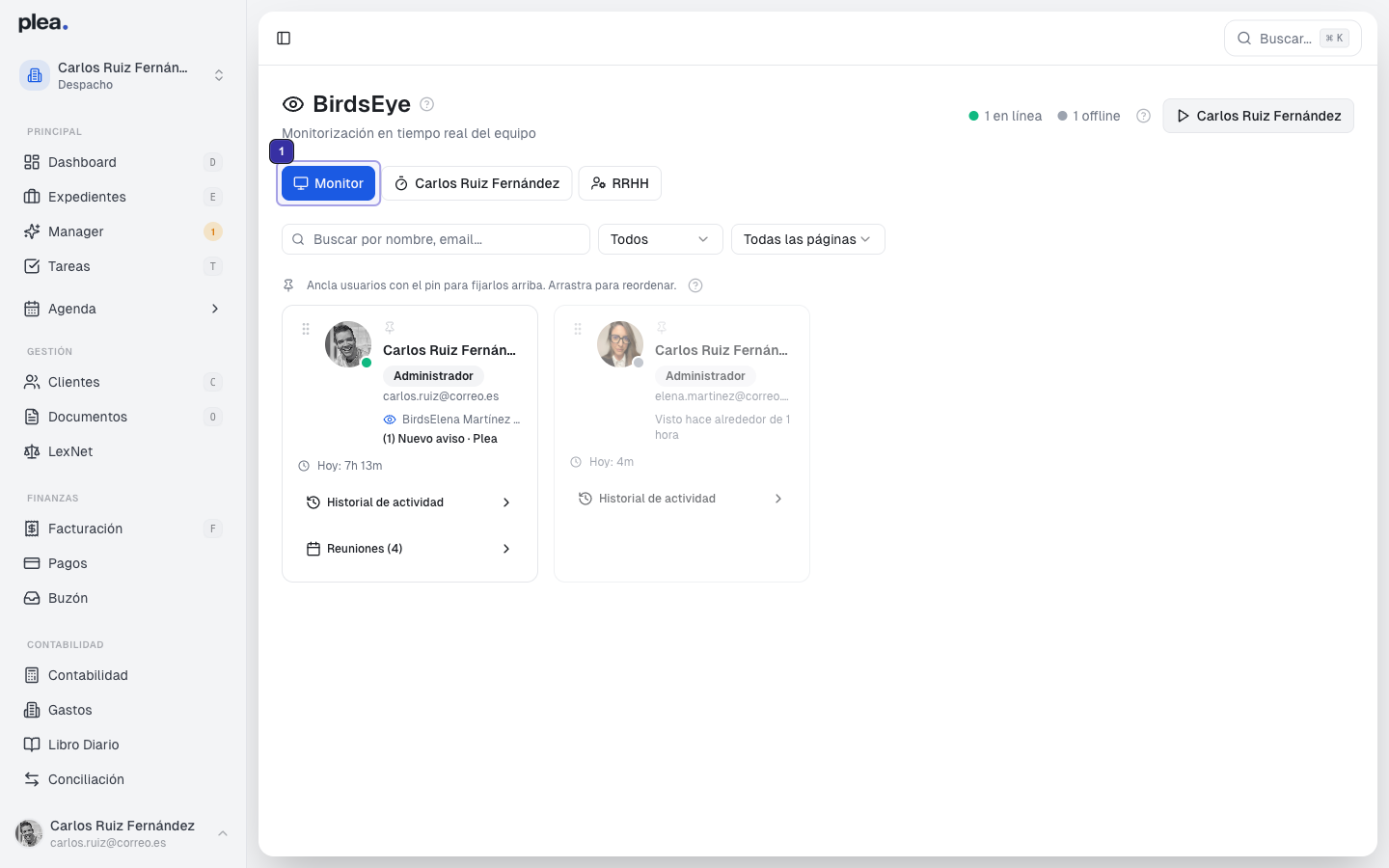The width and height of the screenshot is (1389, 868).
Task: Expand the user account menu at bottom
Action: [x=123, y=833]
